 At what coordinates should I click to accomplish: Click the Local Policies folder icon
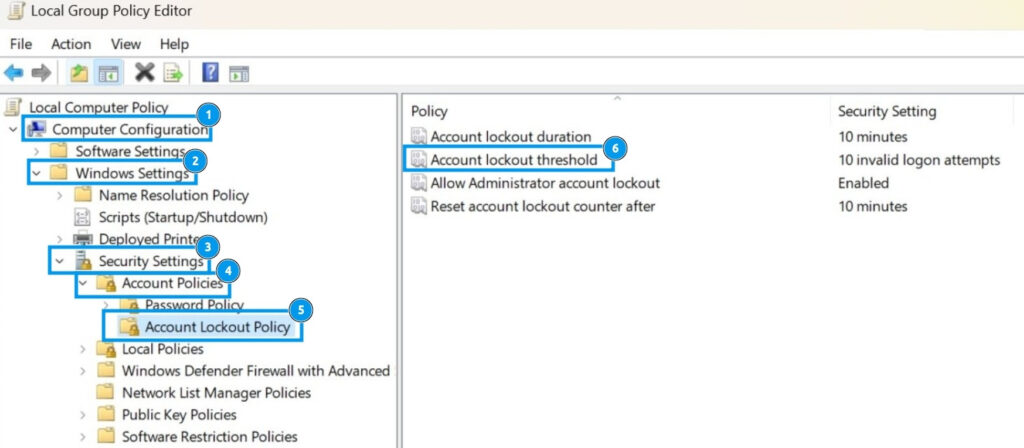(x=106, y=349)
